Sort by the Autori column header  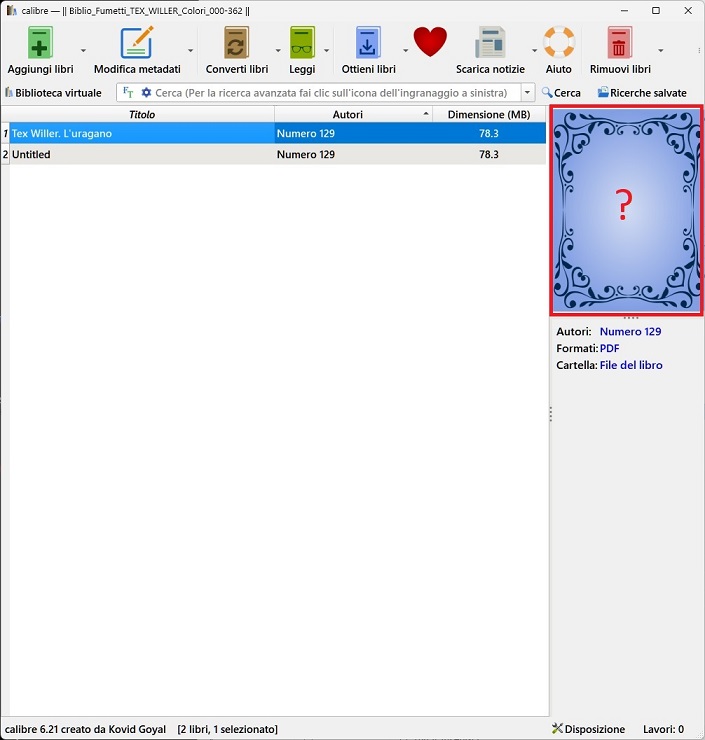tap(353, 114)
